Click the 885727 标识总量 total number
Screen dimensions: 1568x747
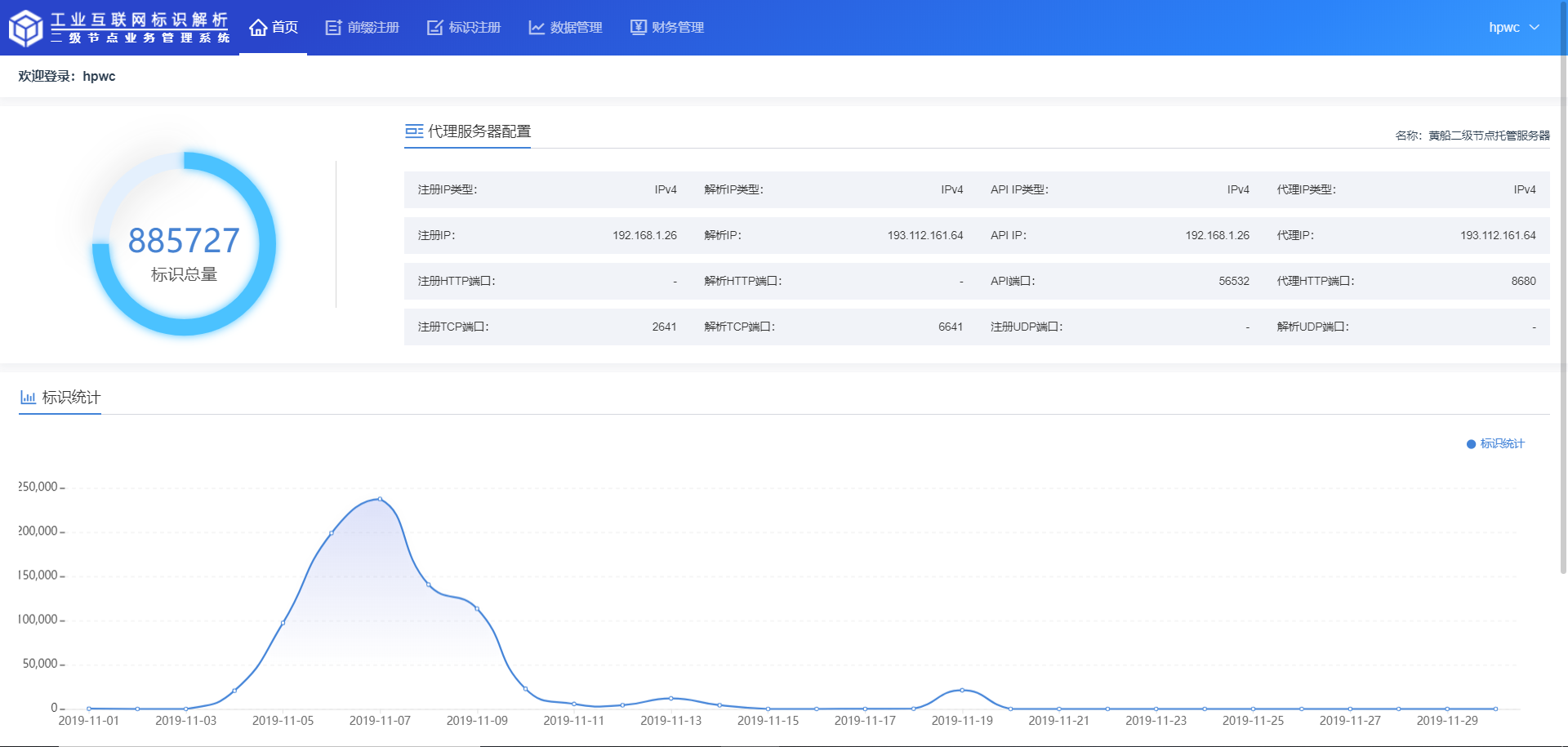(184, 241)
